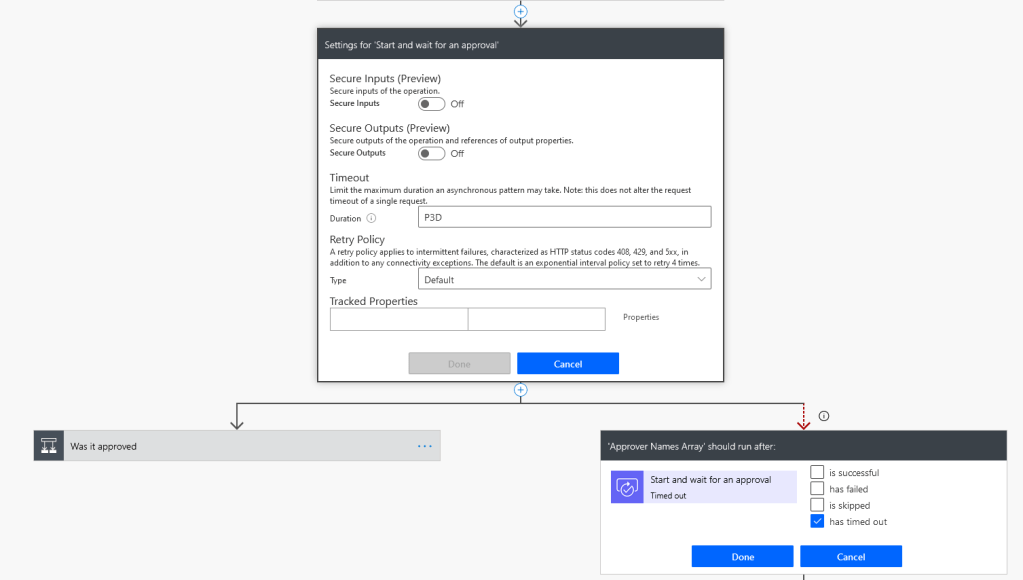Click the info icon beside the red dashed arrow
The image size is (1023, 580).
tap(824, 416)
